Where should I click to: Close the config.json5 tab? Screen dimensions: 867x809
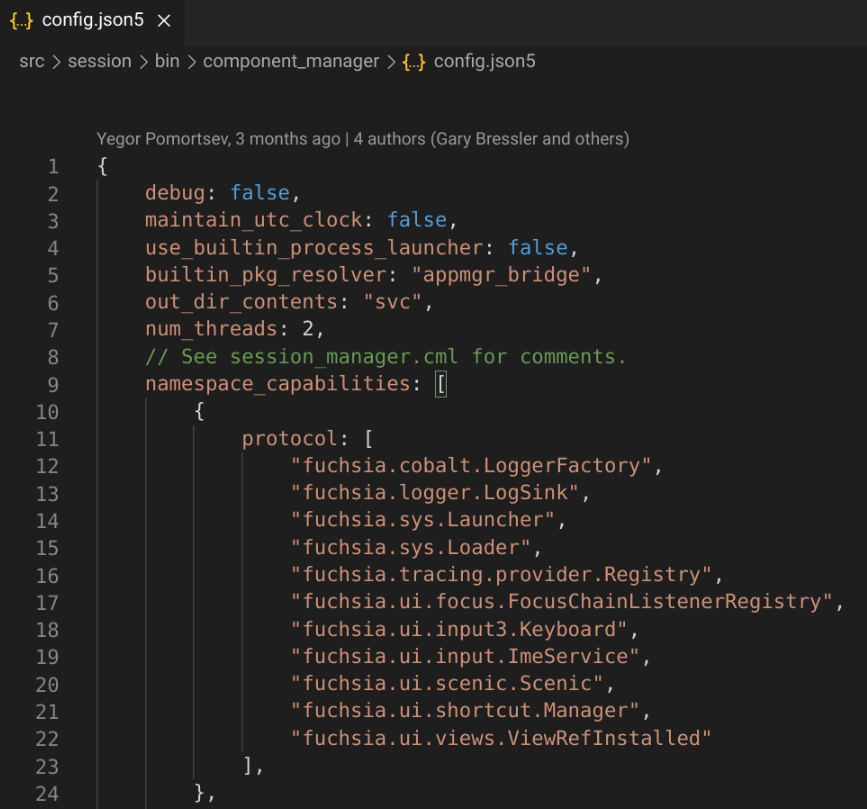click(163, 19)
